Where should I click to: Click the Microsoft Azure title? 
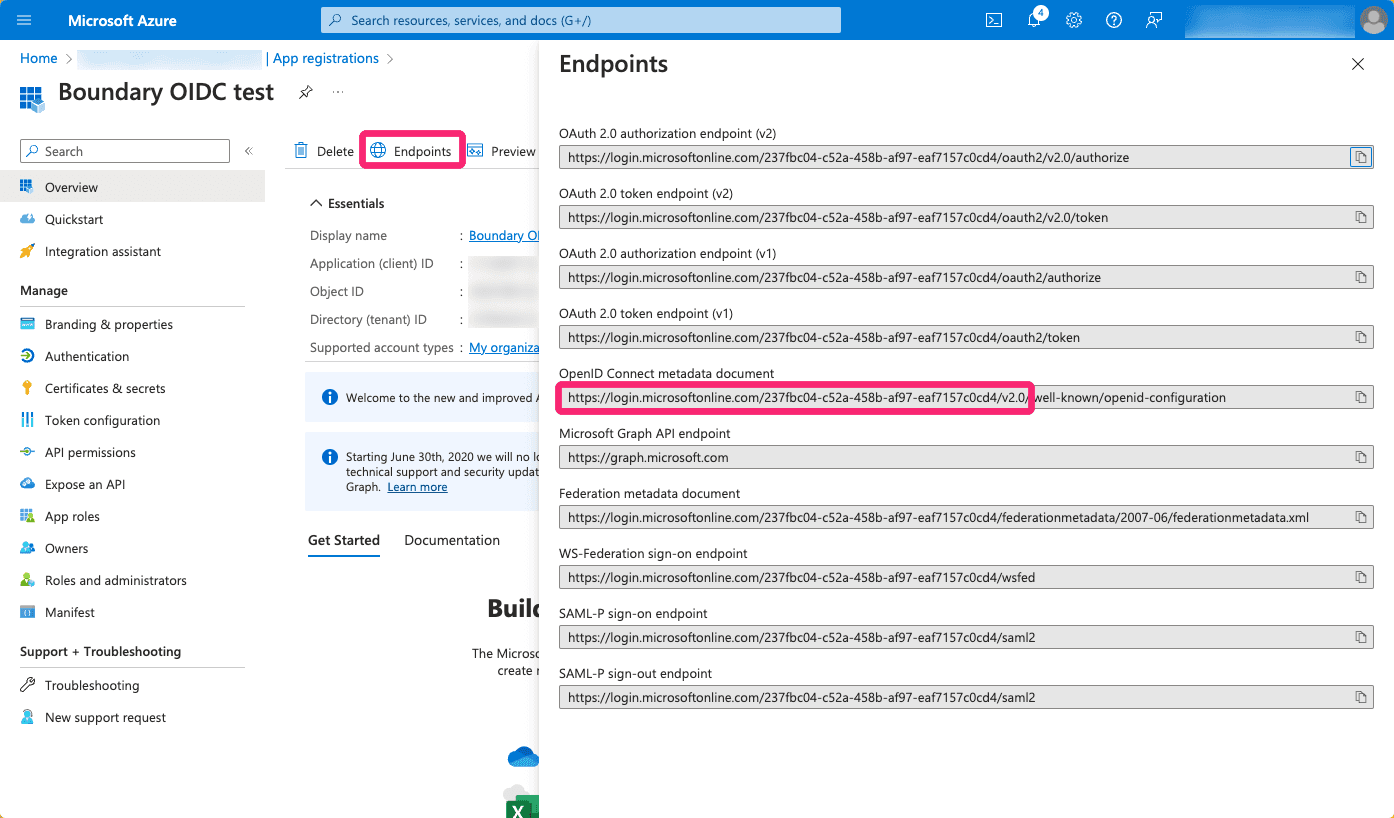coord(122,20)
